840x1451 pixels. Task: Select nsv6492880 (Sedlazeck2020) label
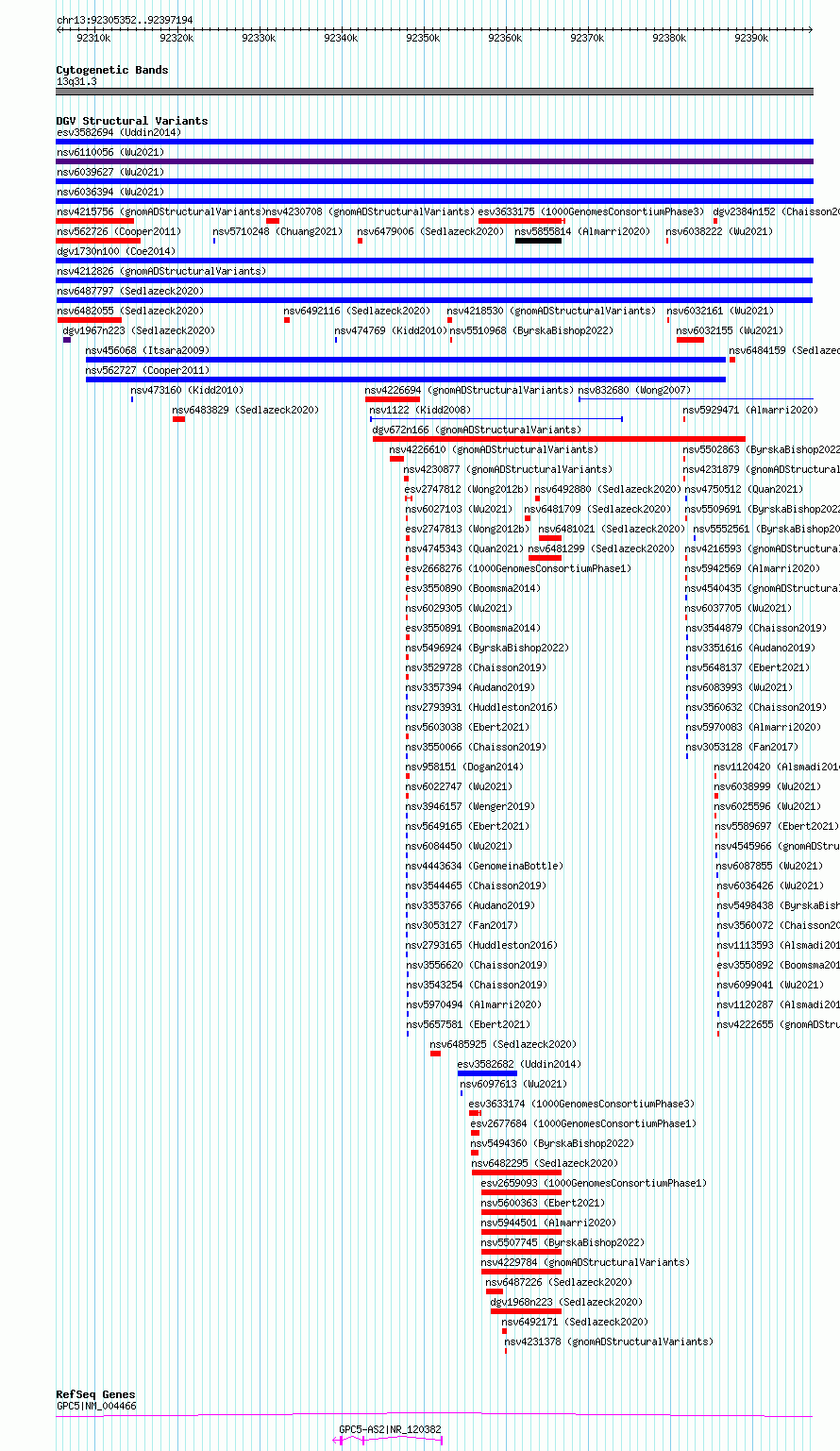click(608, 489)
